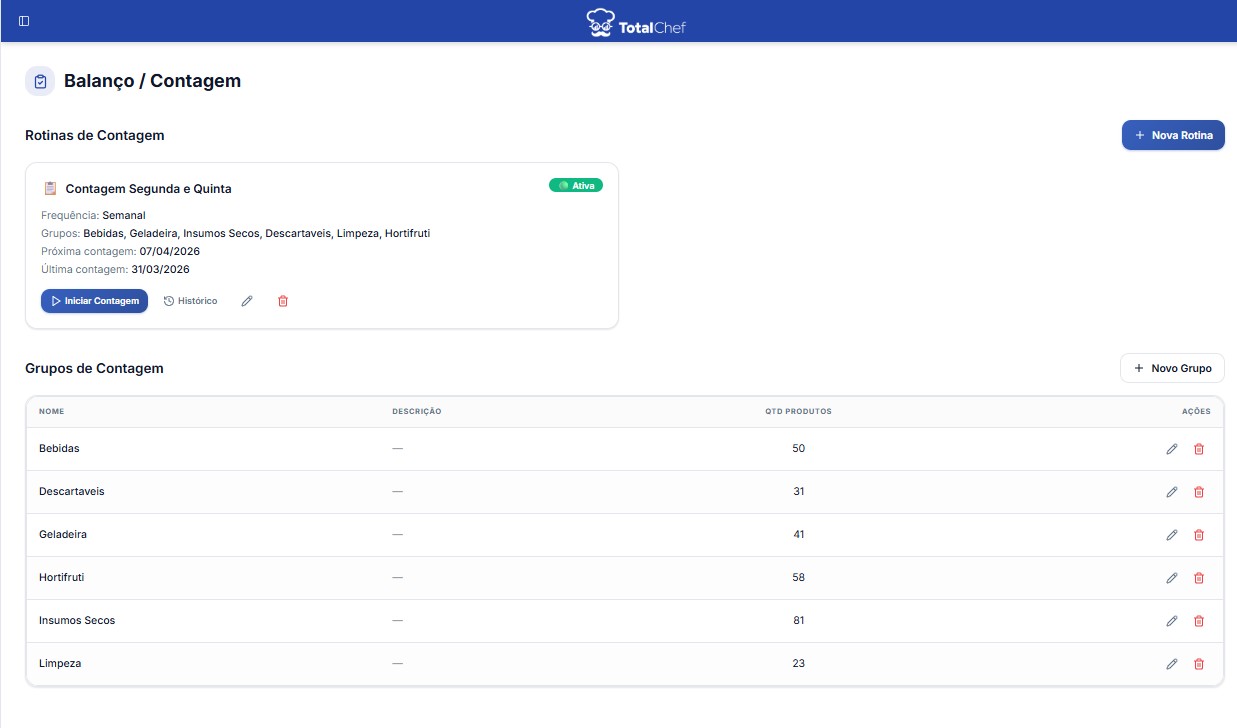
Task: Click the Ativa status badge
Action: click(x=576, y=185)
